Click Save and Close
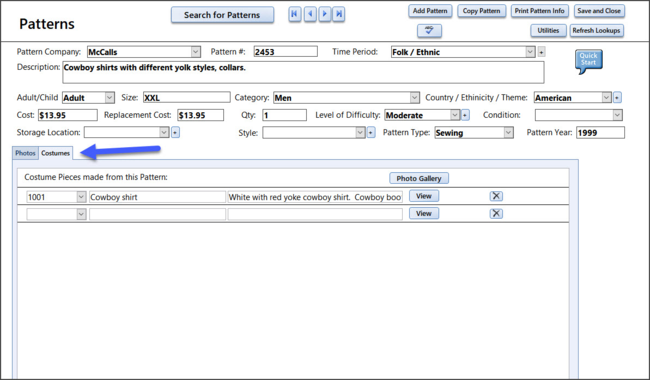The height and width of the screenshot is (380, 650). pyautogui.click(x=599, y=11)
